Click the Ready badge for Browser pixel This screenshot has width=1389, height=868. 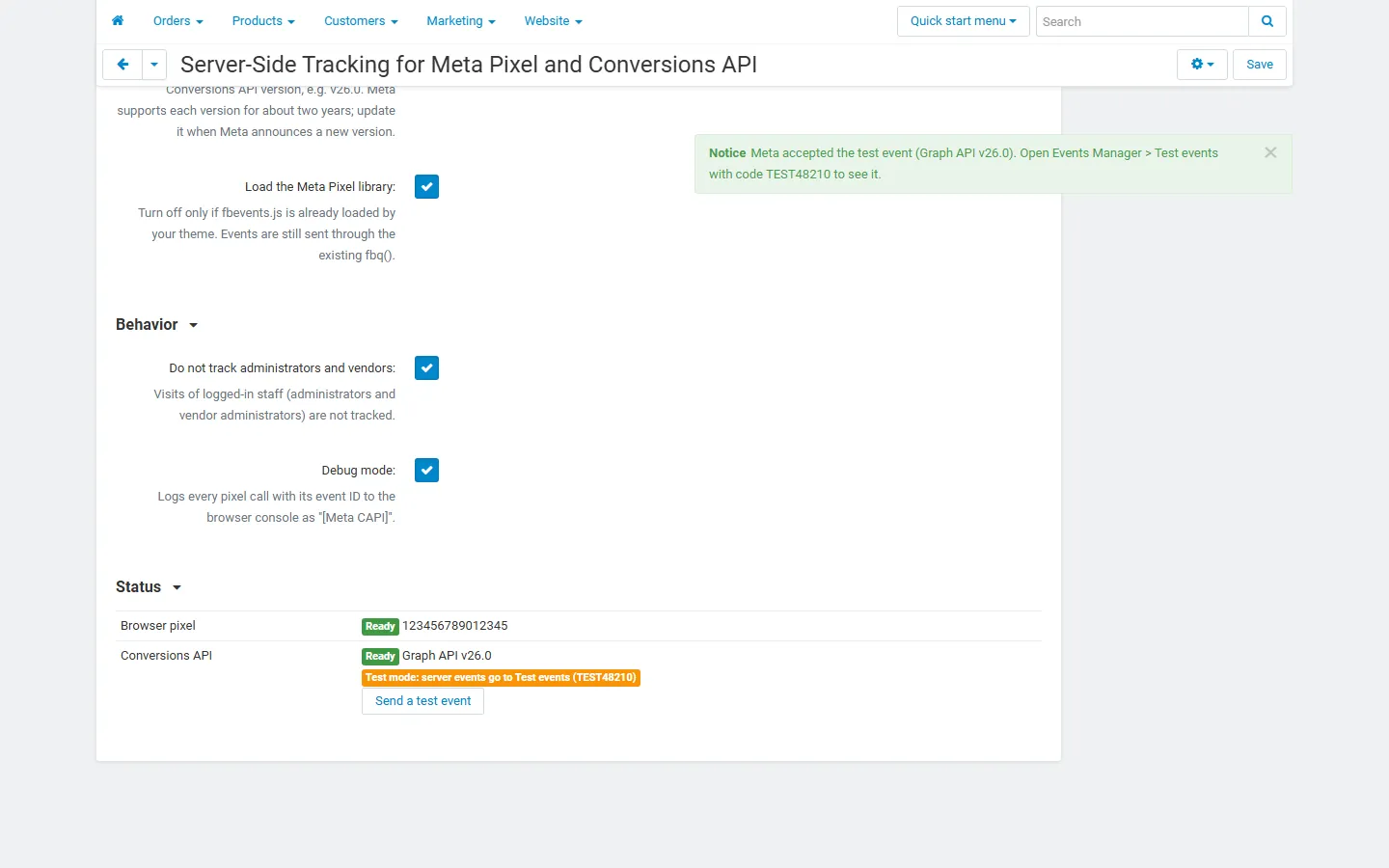pyautogui.click(x=380, y=627)
